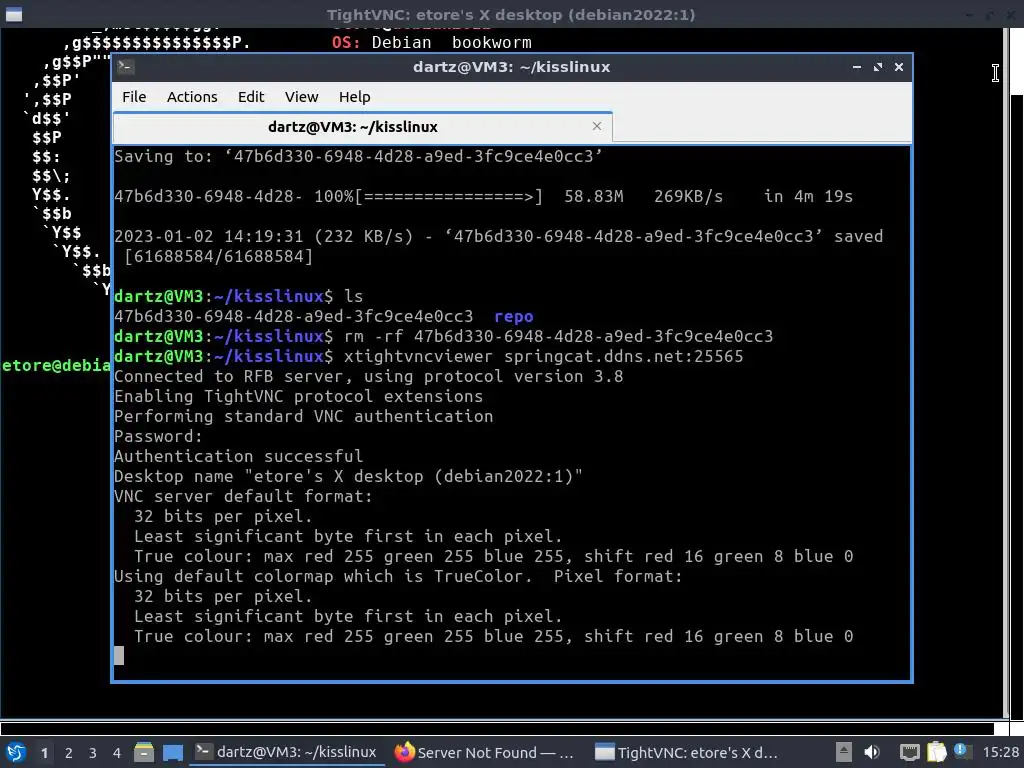Open the file manager launcher icon
The height and width of the screenshot is (768, 1024).
coord(144,752)
